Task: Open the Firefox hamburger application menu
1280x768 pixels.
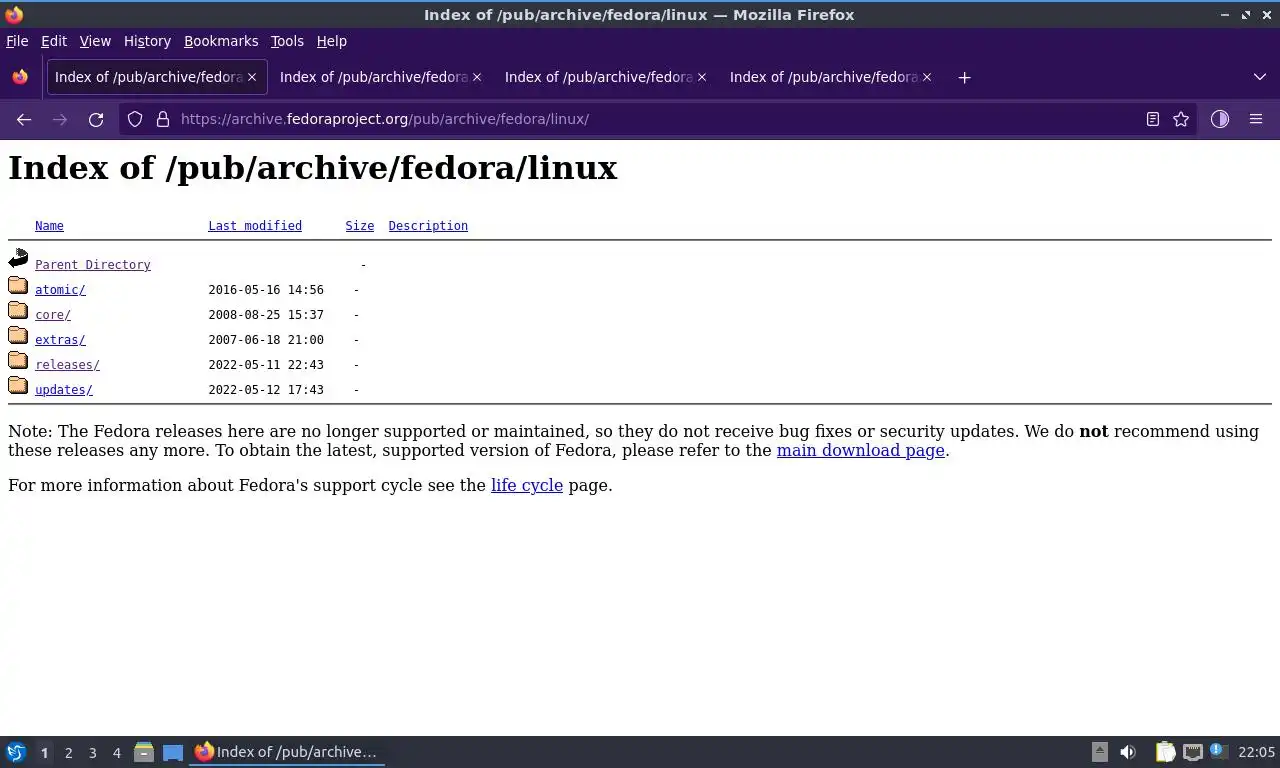Action: 1256,119
